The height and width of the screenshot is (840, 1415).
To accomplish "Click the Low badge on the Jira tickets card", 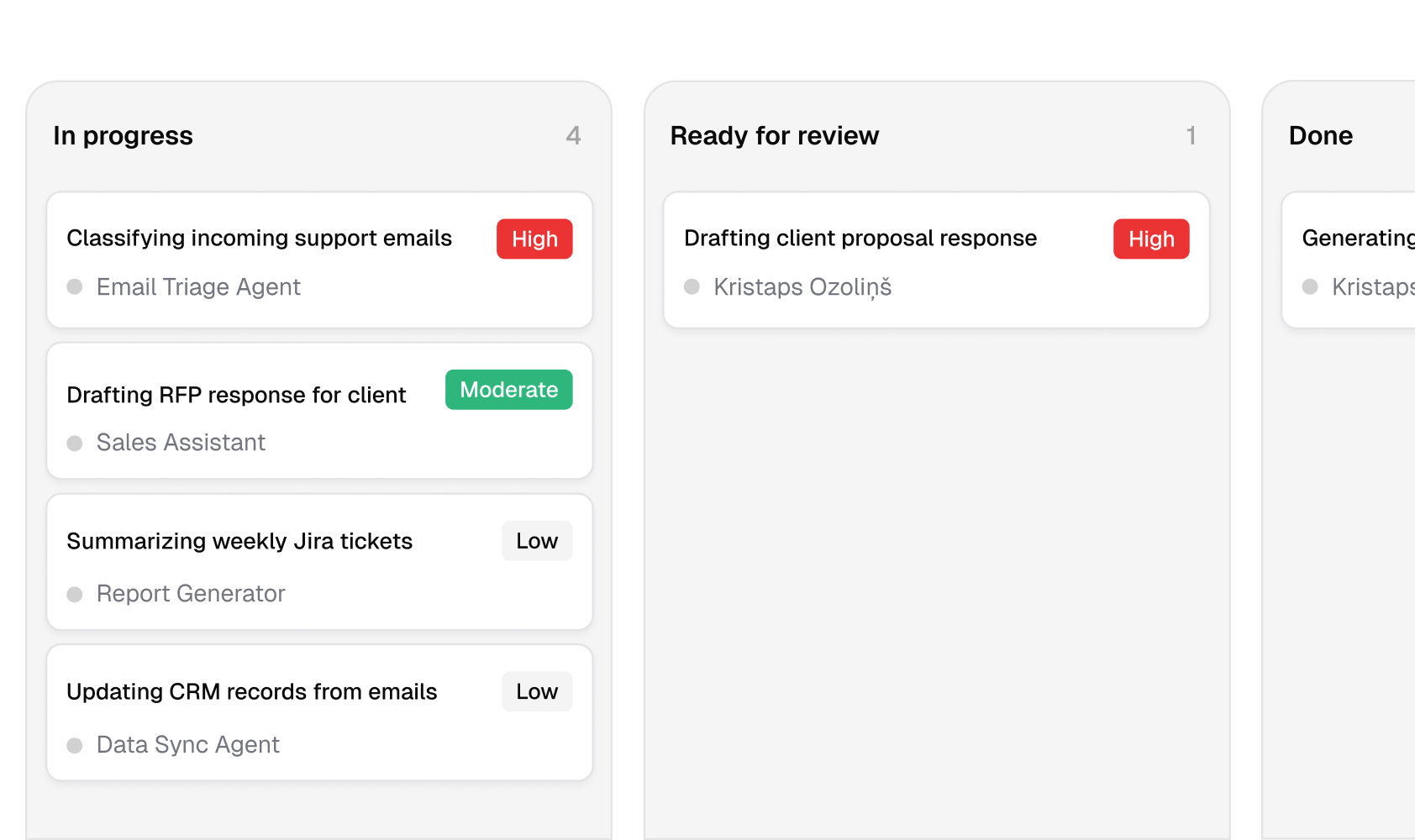I will [x=536, y=540].
